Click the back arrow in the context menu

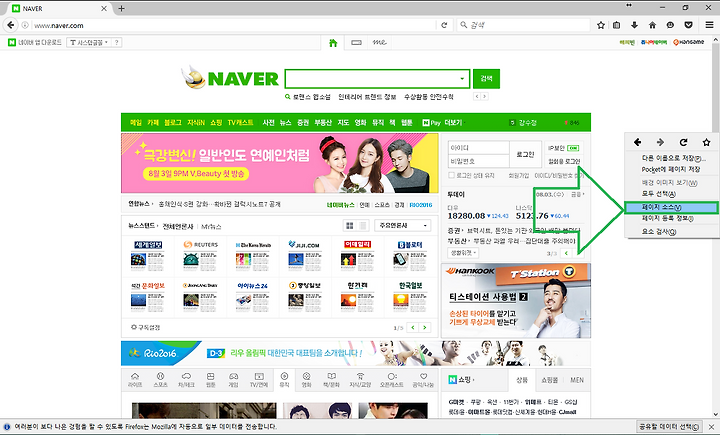637,142
